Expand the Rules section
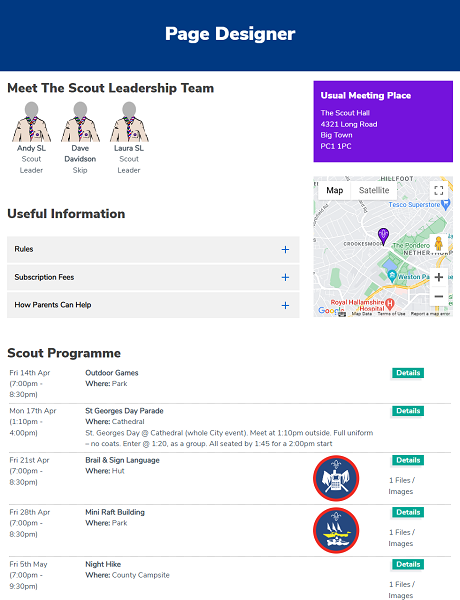 (153, 249)
